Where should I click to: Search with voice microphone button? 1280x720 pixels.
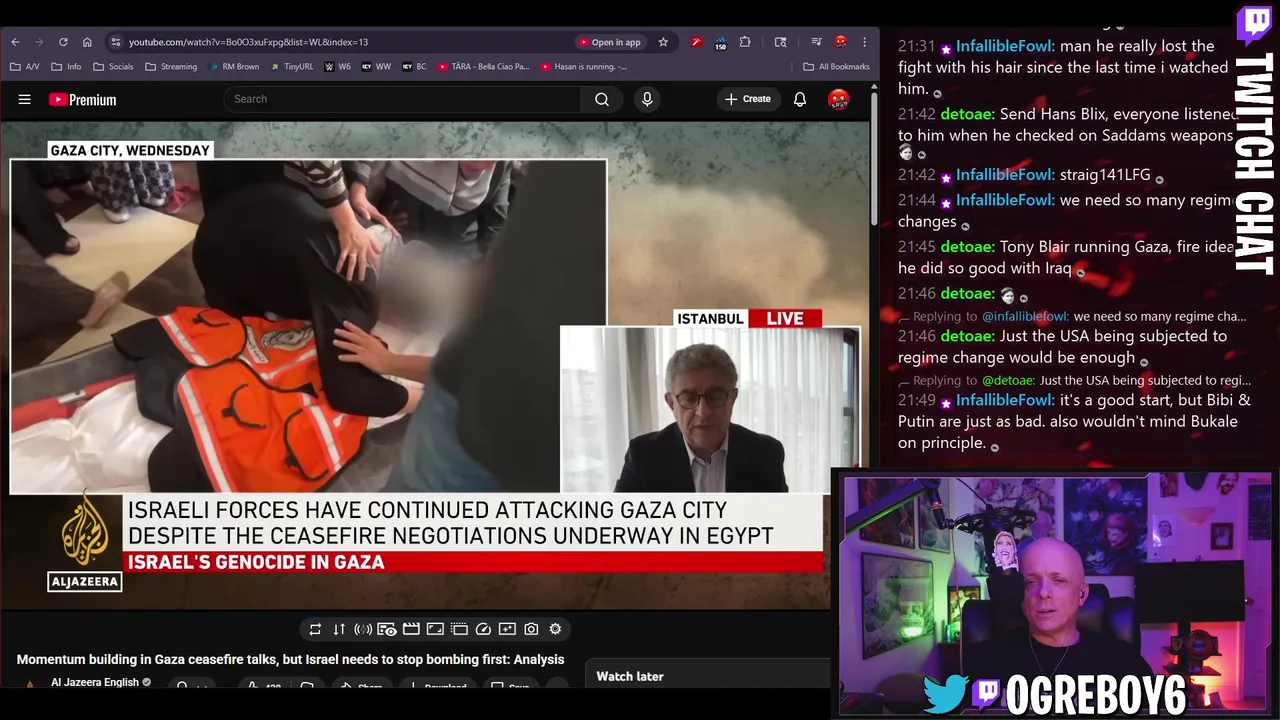(647, 99)
